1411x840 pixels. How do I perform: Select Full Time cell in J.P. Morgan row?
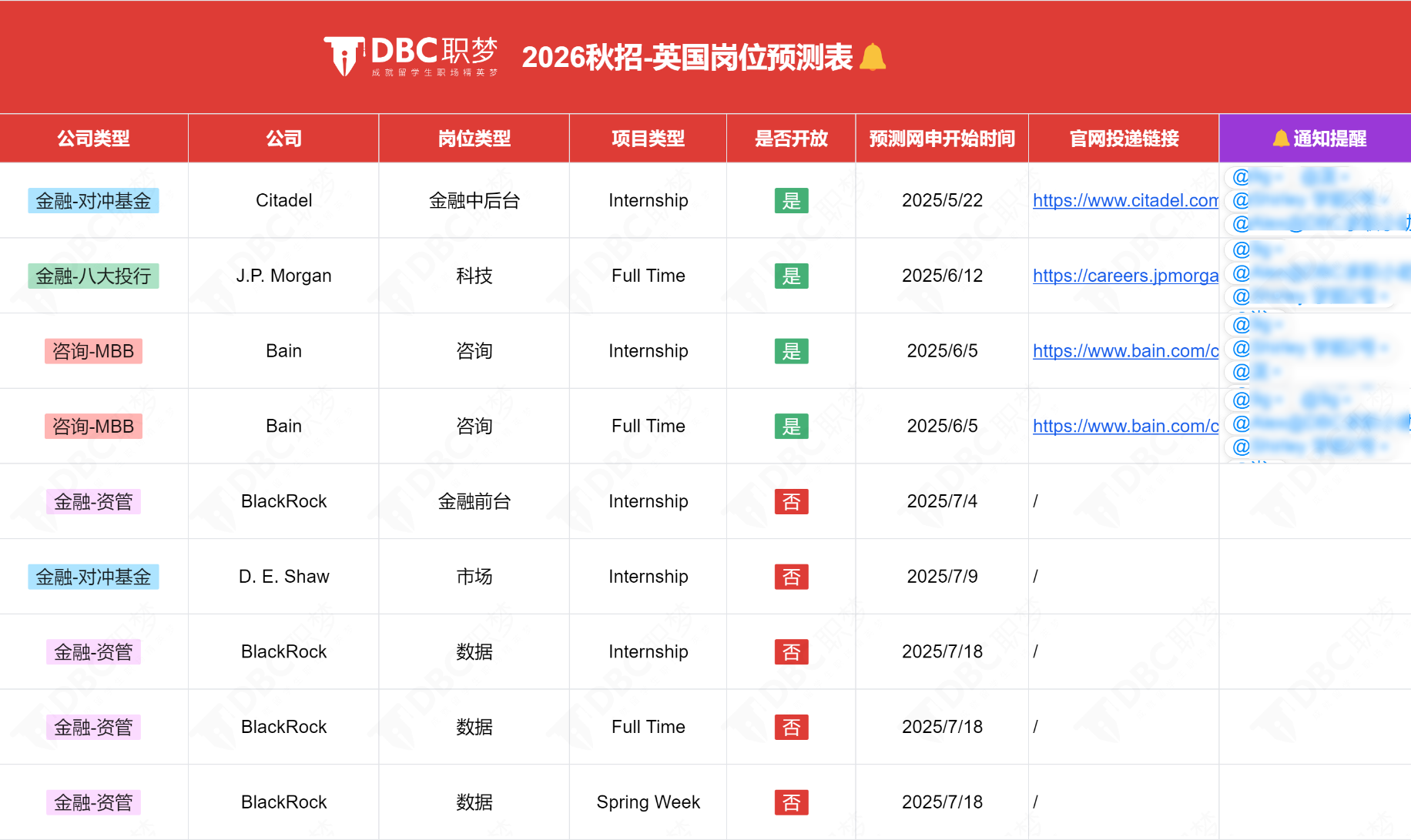[648, 276]
